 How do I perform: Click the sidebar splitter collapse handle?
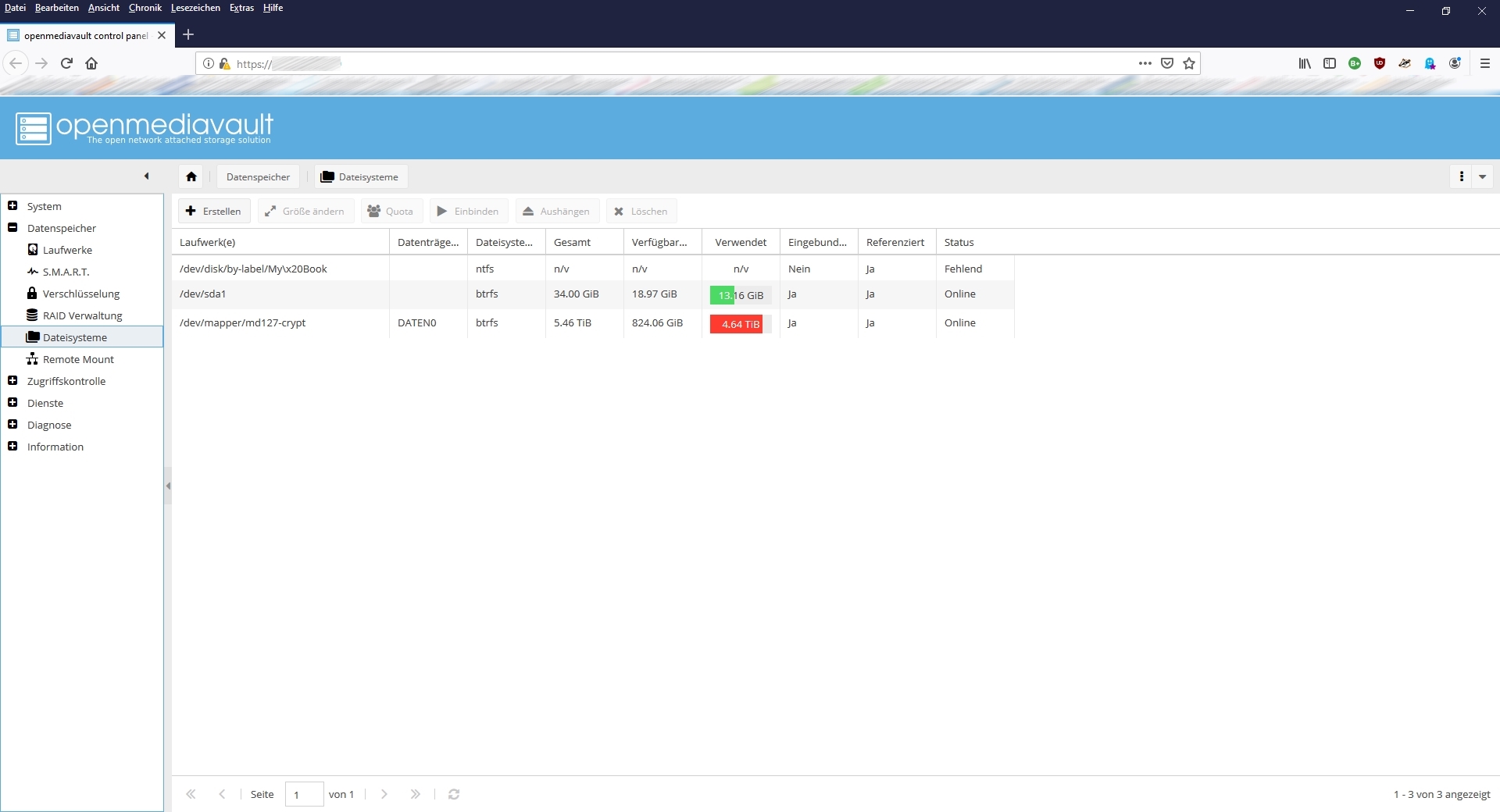click(168, 486)
